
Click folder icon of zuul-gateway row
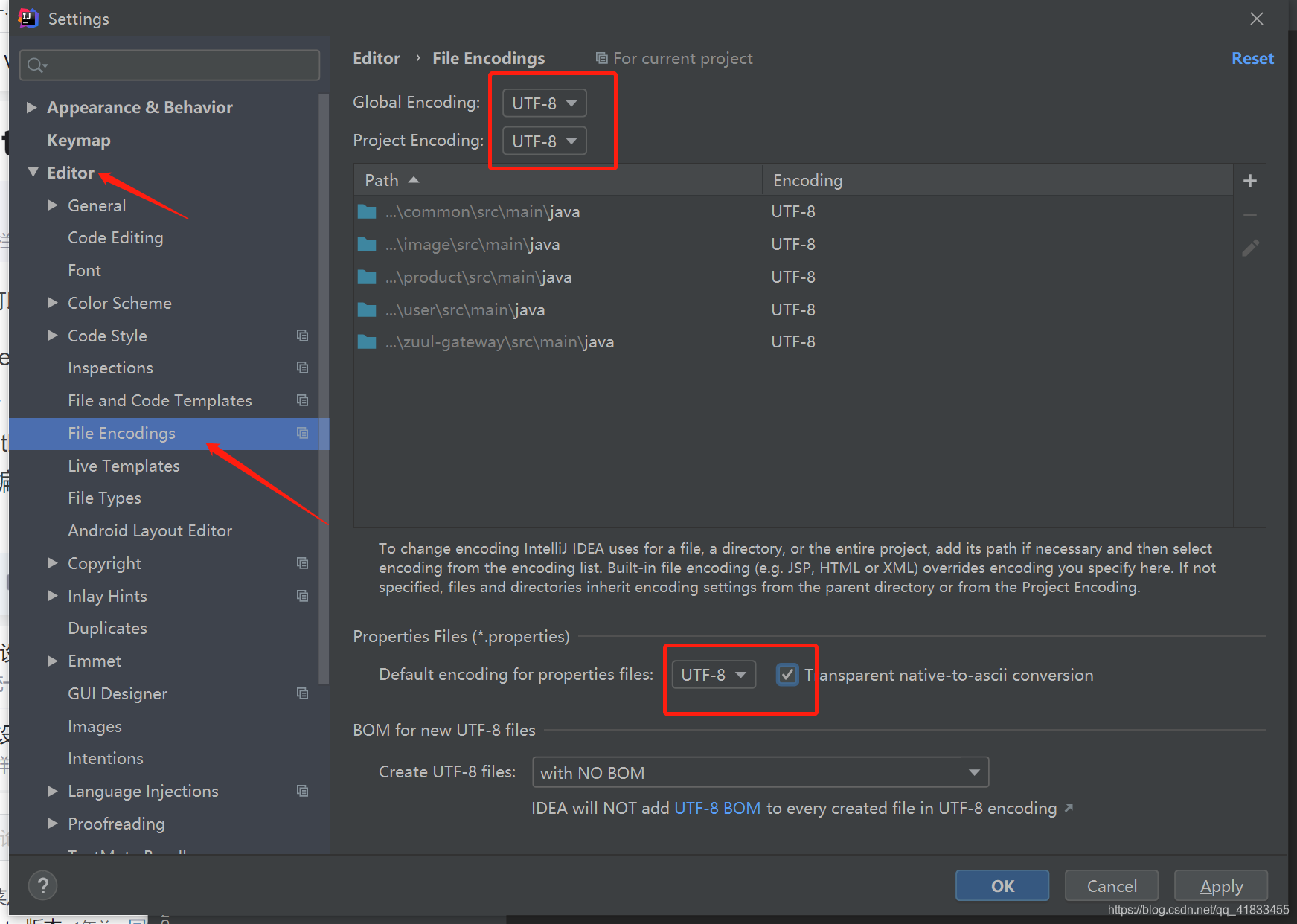tap(367, 341)
